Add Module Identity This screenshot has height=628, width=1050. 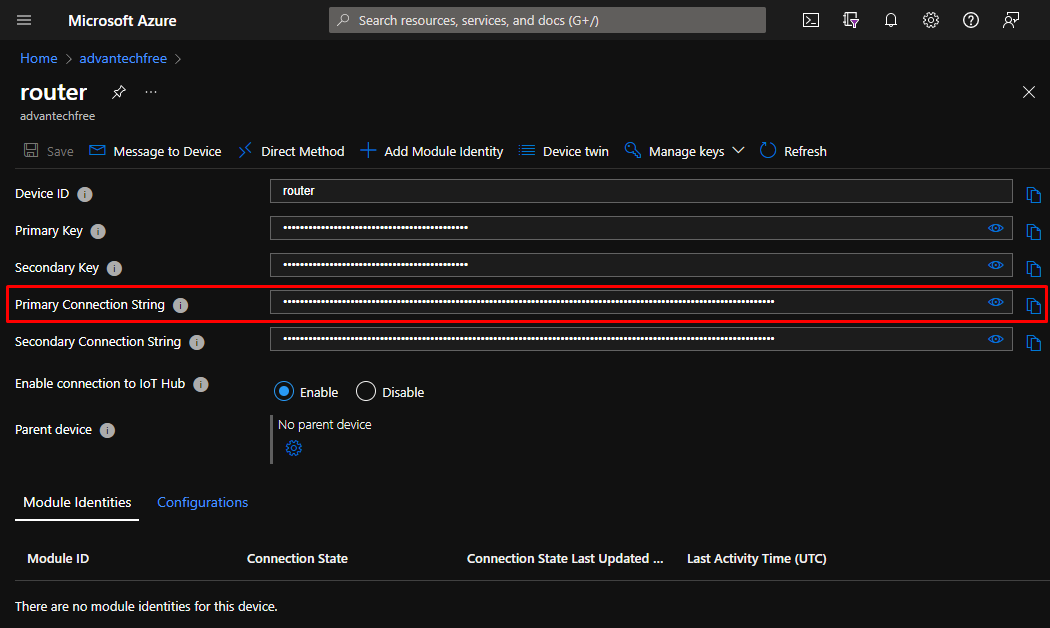[x=431, y=151]
